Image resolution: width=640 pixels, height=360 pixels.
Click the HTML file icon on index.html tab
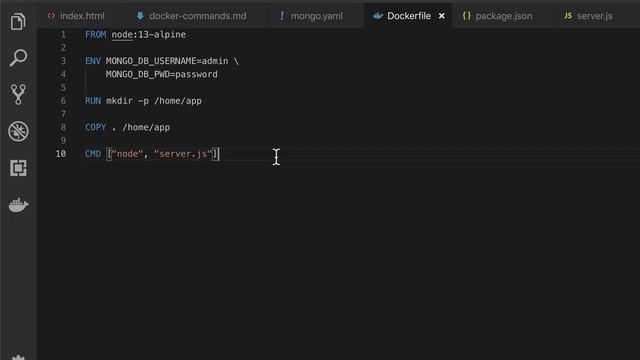click(51, 16)
